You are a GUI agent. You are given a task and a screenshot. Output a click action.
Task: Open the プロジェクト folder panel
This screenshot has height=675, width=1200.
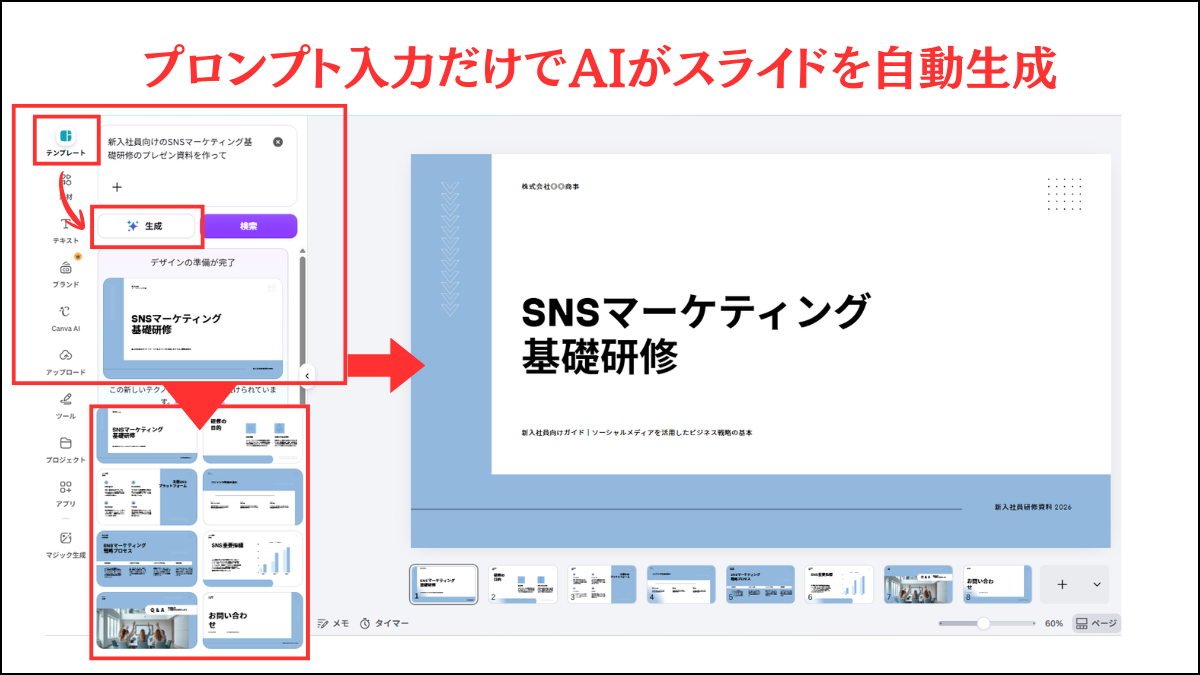pyautogui.click(x=66, y=449)
